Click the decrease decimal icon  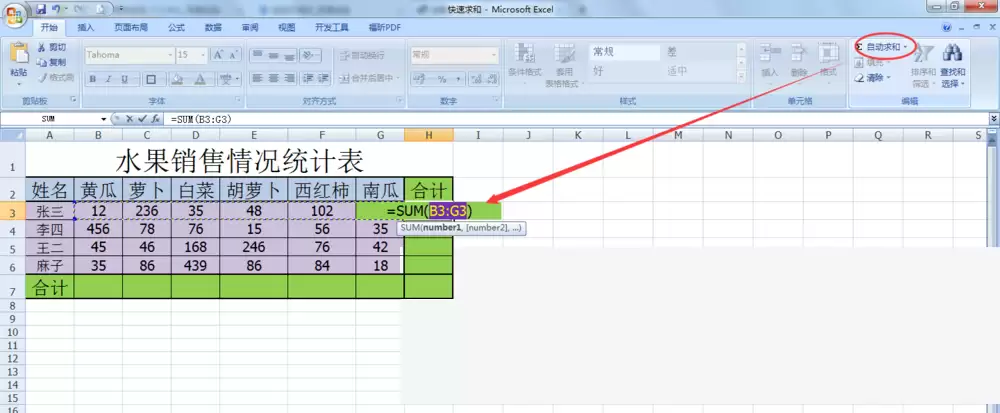492,80
